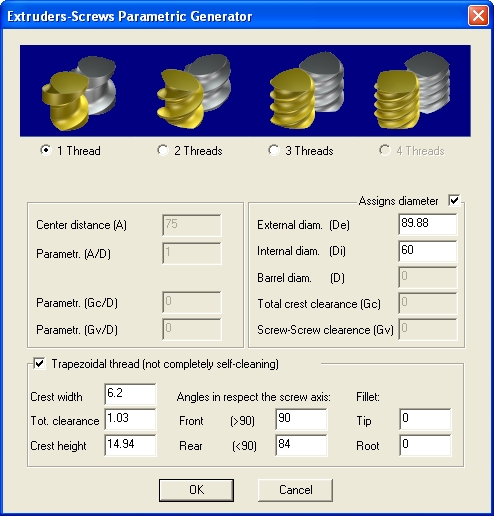
Task: Focus the Tip fillet field
Action: tap(425, 419)
